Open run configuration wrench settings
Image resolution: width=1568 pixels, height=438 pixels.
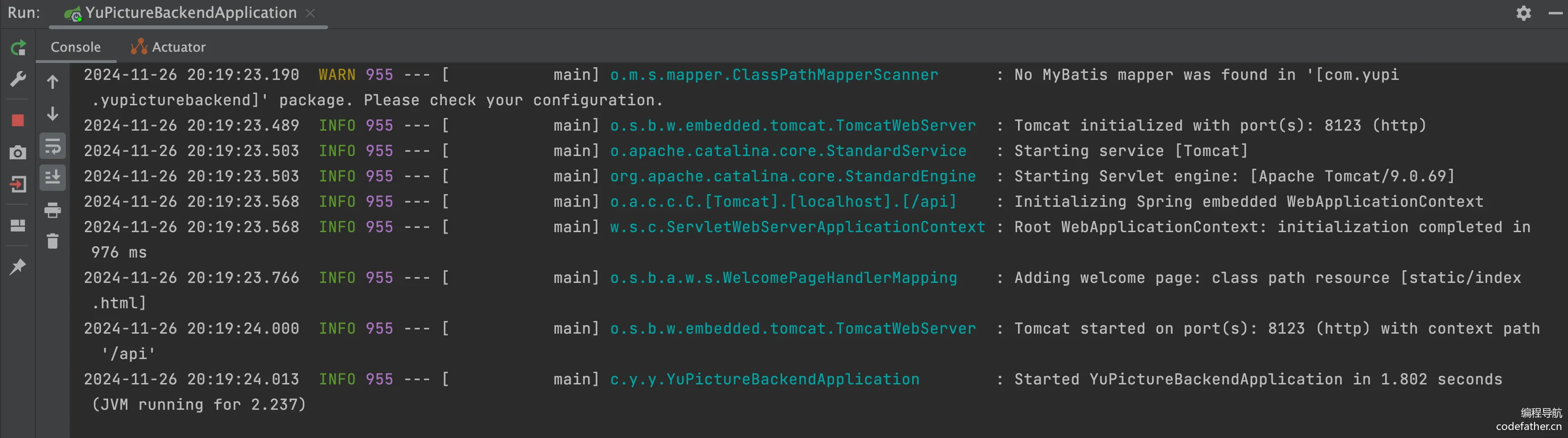18,79
